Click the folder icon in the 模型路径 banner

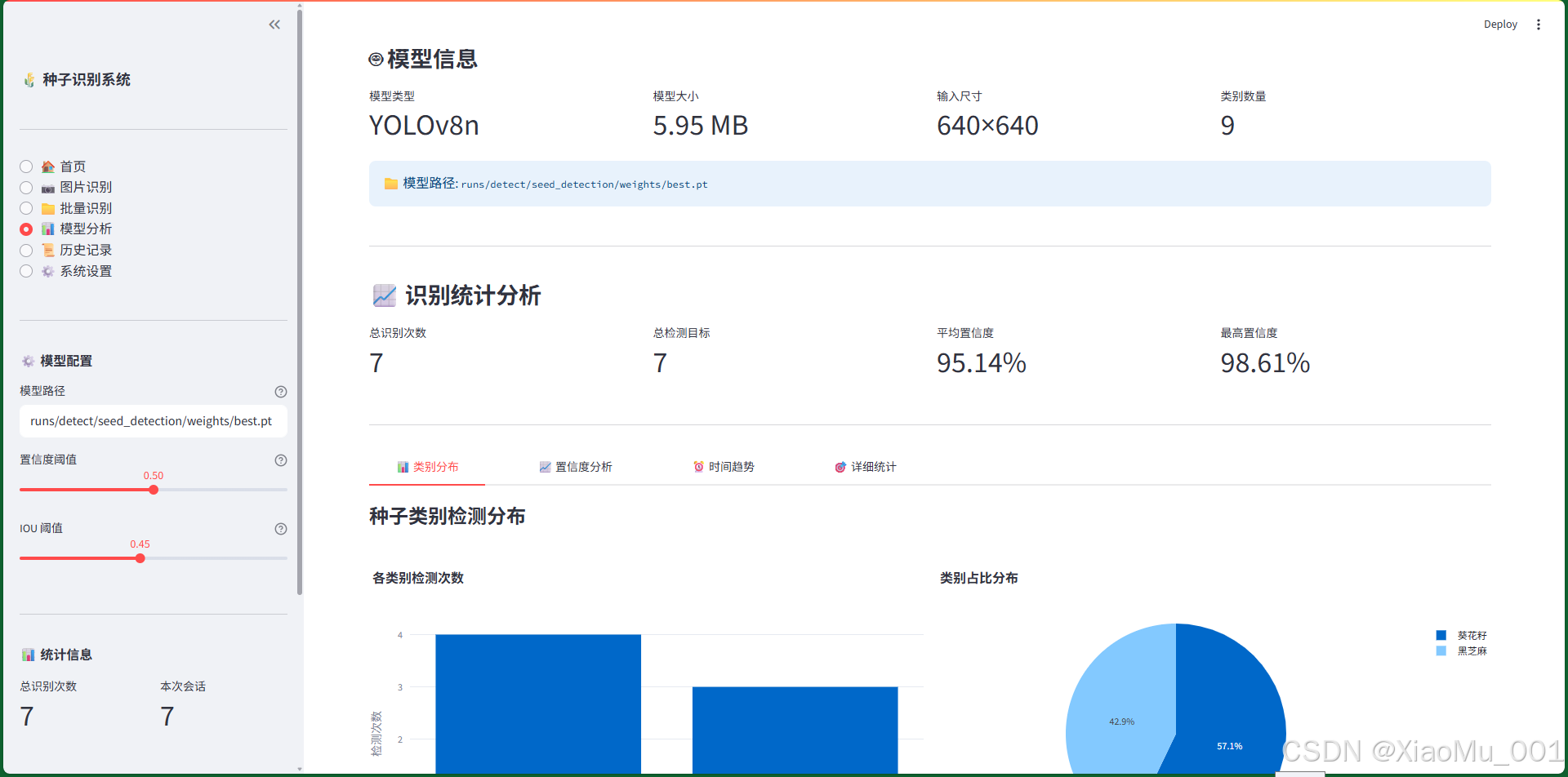pos(391,184)
